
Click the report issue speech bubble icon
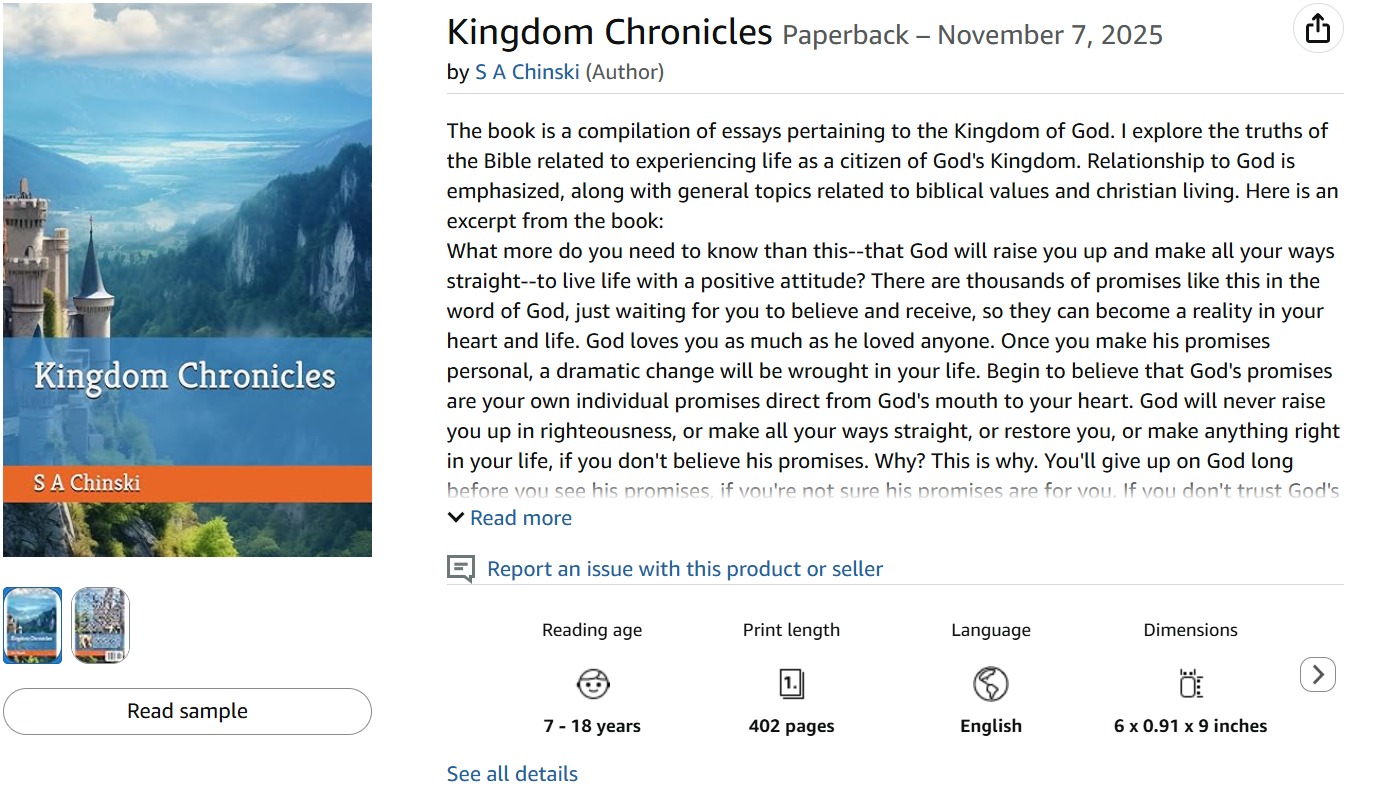[460, 569]
